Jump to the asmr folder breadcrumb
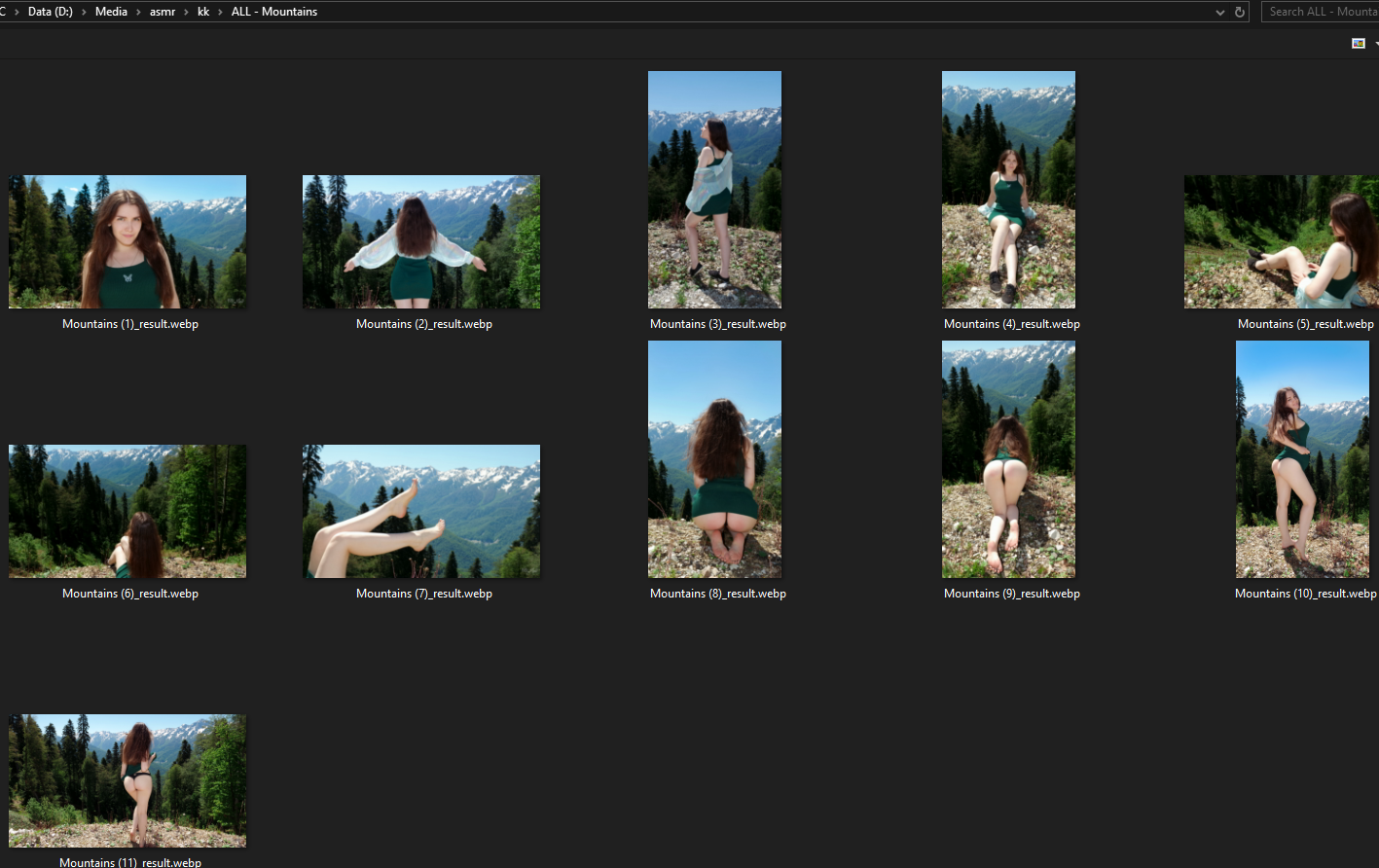This screenshot has height=868, width=1379. (163, 12)
